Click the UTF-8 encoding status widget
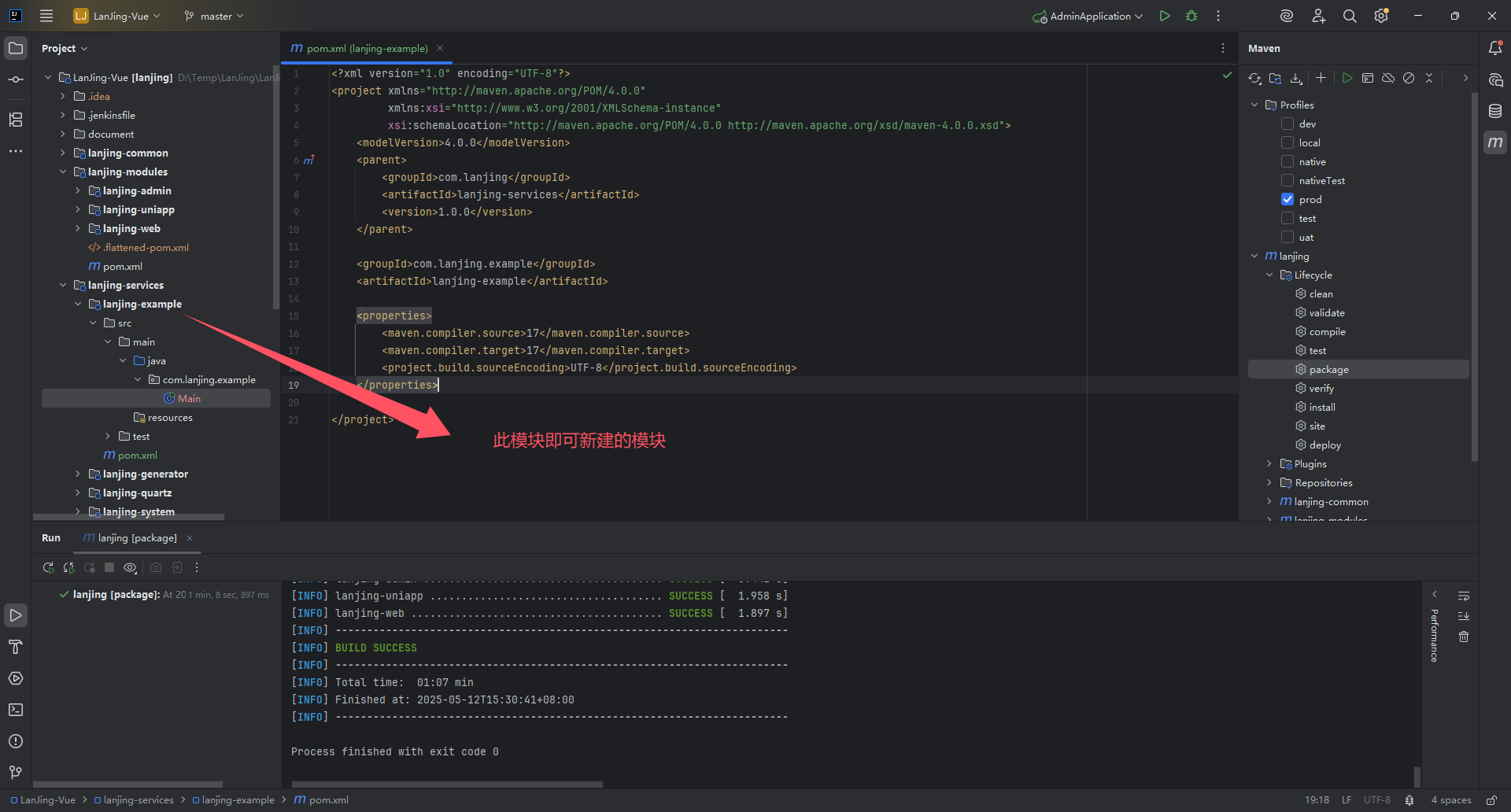The image size is (1511, 812). point(1377,800)
